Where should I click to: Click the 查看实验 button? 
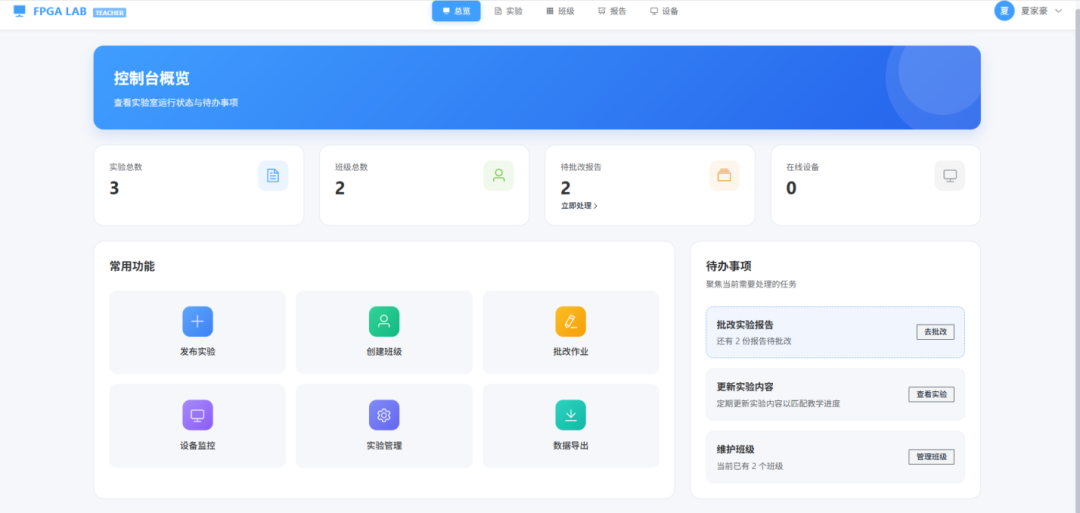tap(931, 395)
